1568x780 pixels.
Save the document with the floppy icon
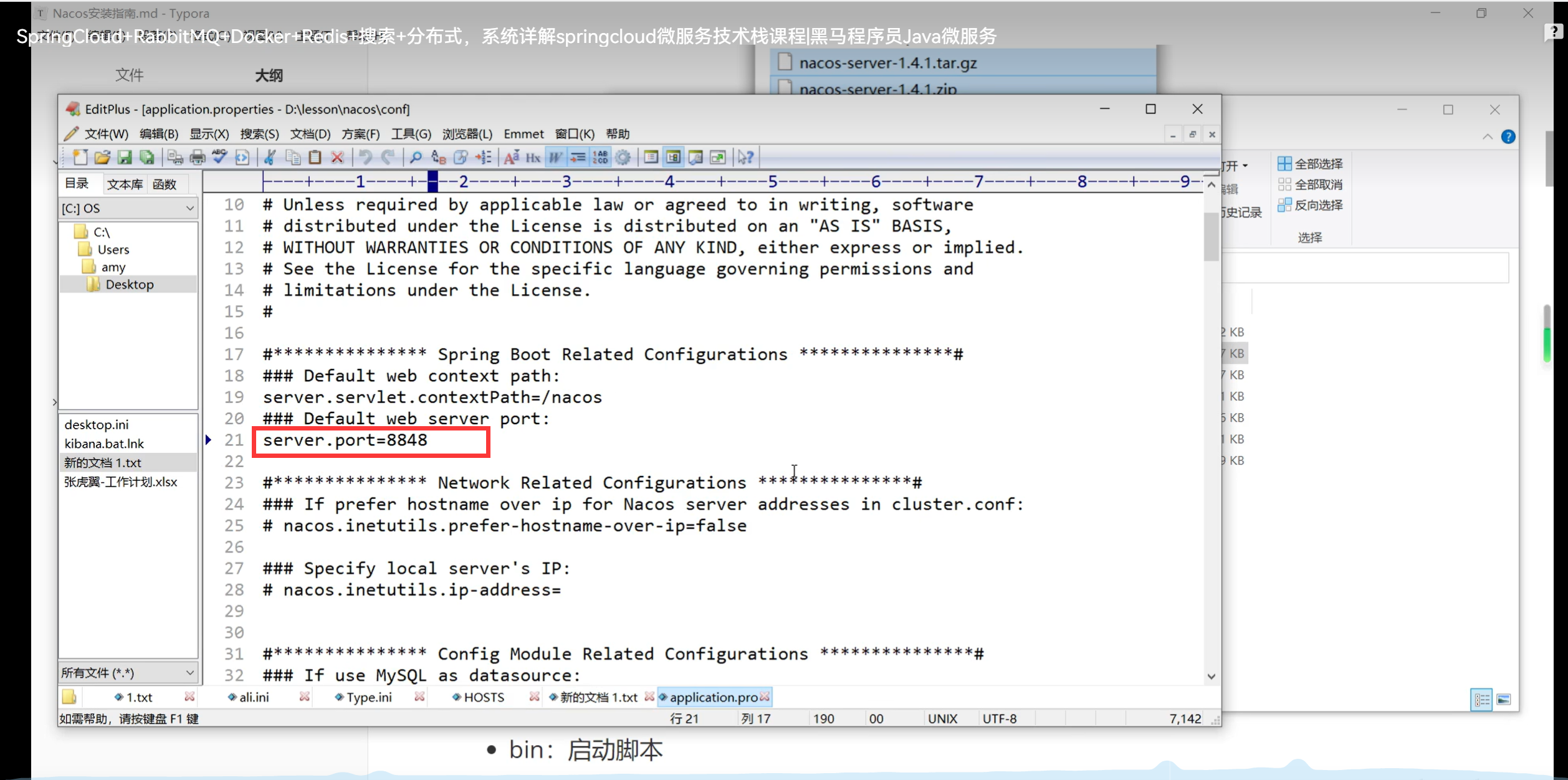click(x=125, y=158)
